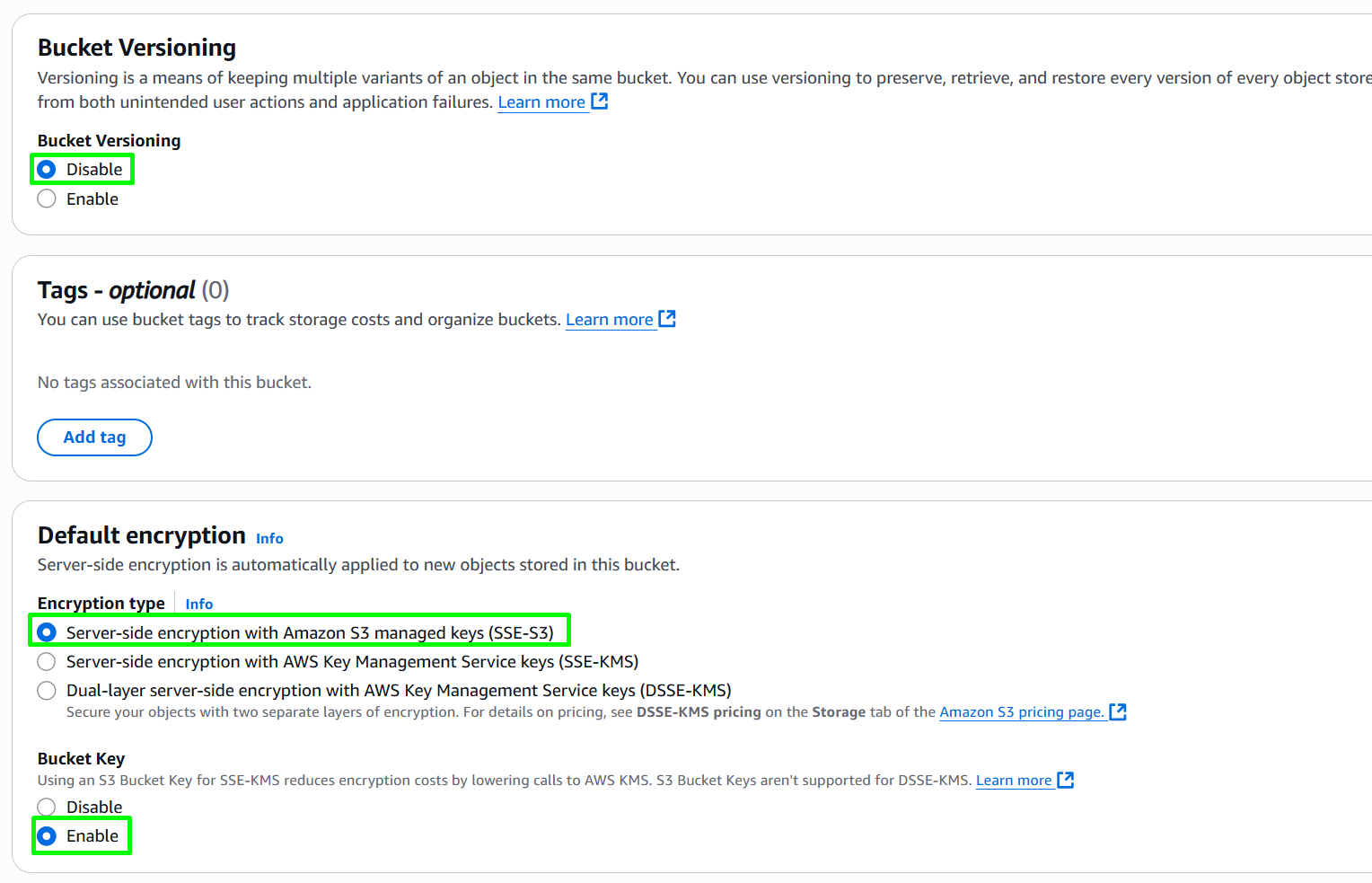
Task: Select Enable under Bucket Versioning
Action: (47, 199)
